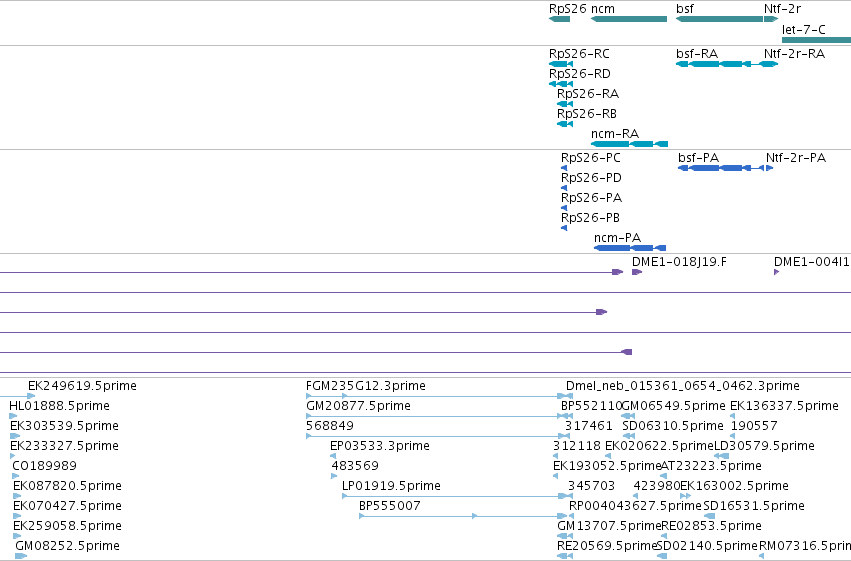Click the SD02140.5prime EST label

pos(707,546)
